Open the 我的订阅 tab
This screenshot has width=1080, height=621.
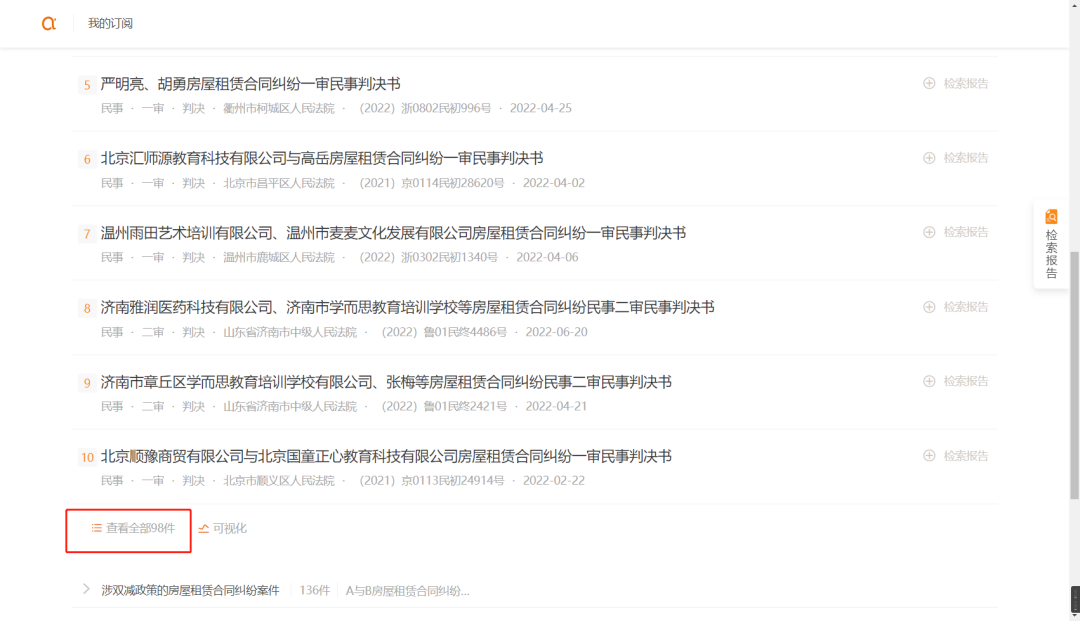(x=110, y=23)
